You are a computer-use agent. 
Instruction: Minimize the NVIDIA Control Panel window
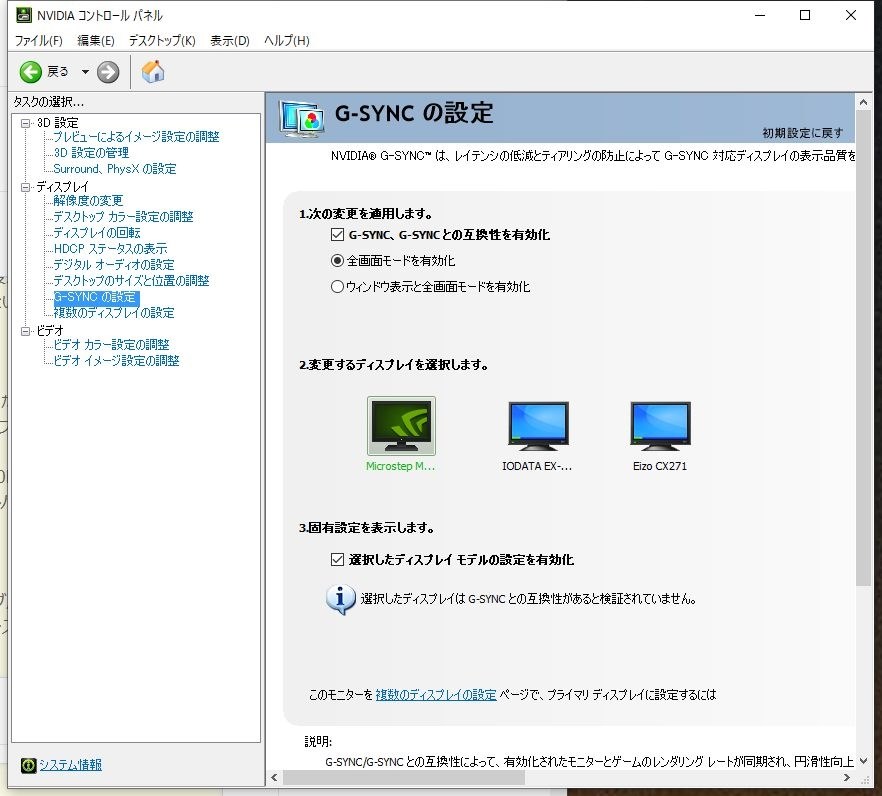pyautogui.click(x=760, y=15)
